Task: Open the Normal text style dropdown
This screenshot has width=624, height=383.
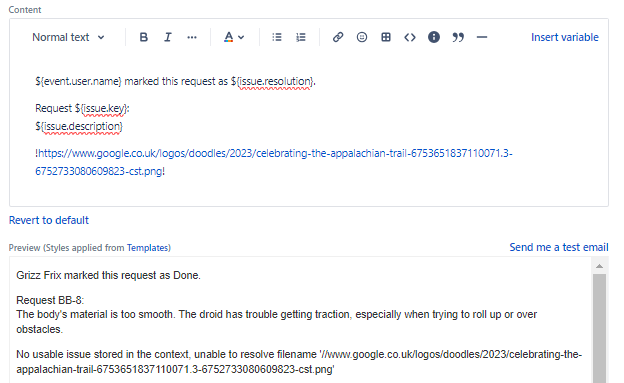Action: point(68,37)
